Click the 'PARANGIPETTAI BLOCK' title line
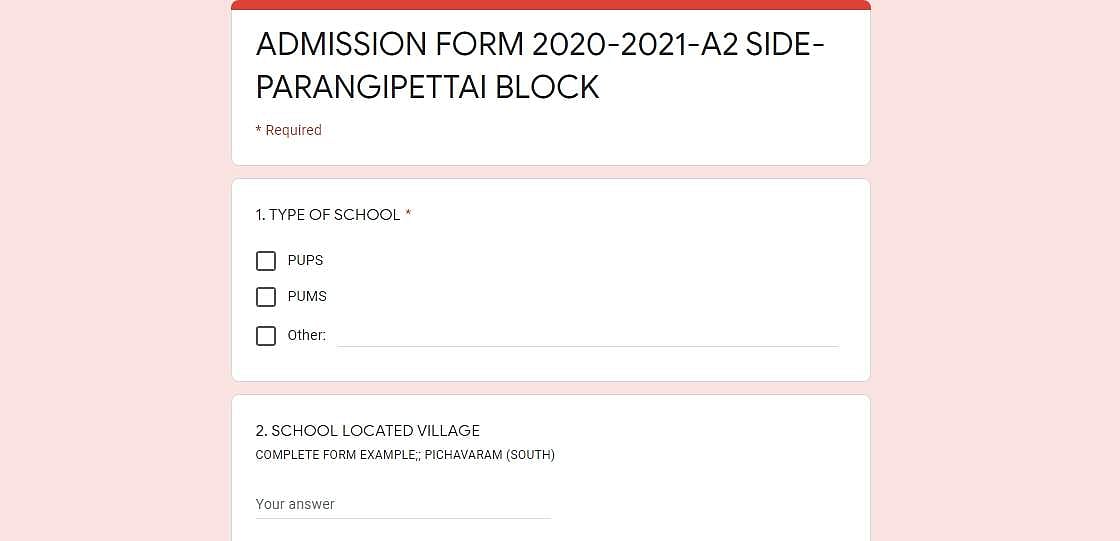The height and width of the screenshot is (541, 1120). (x=427, y=88)
